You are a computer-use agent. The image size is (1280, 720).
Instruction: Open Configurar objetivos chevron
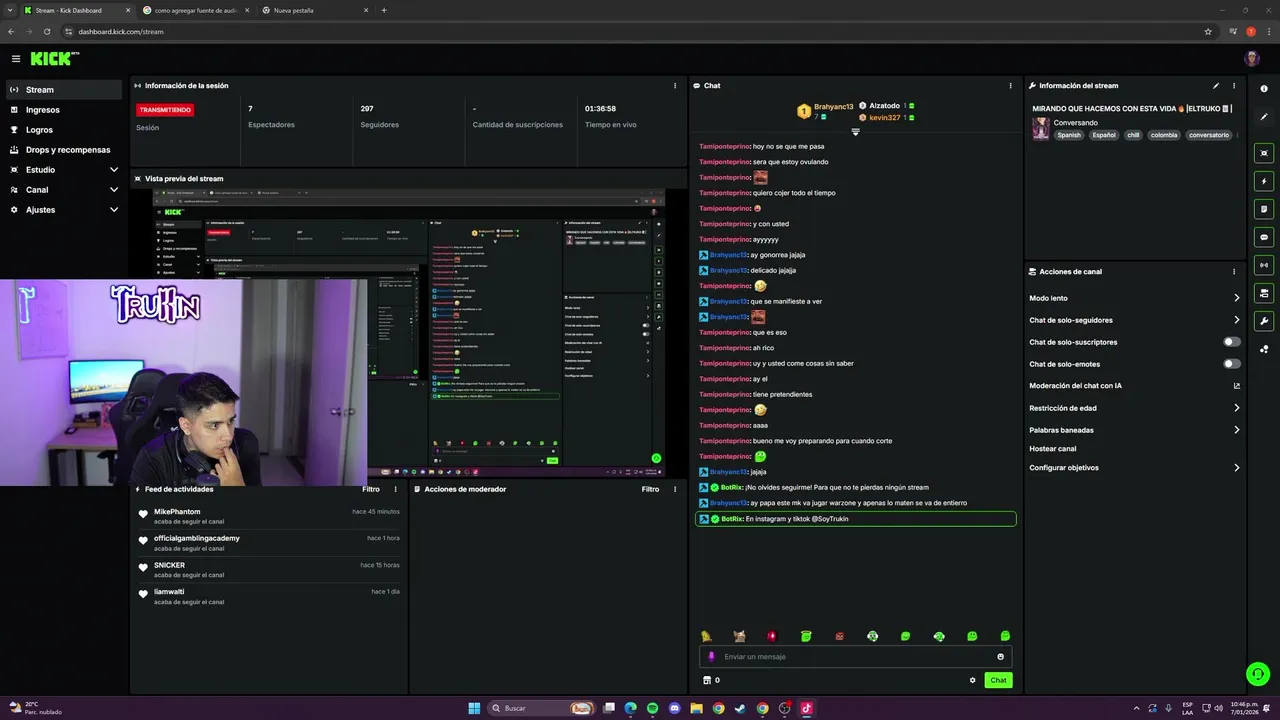[1236, 468]
